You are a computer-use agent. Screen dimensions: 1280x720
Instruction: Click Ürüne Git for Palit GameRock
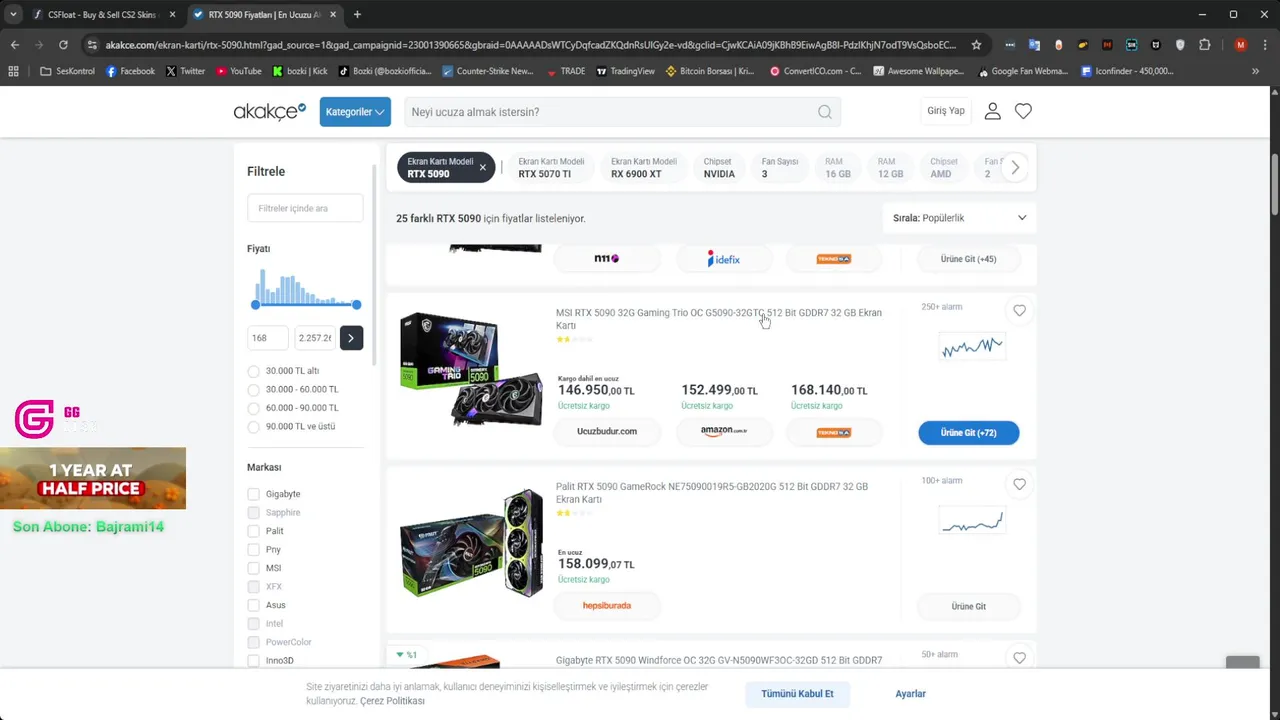[x=969, y=607]
